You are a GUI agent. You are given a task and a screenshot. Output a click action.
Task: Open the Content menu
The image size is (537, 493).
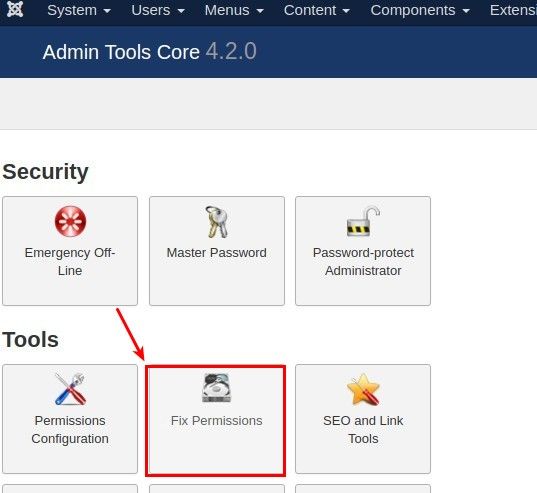(317, 10)
